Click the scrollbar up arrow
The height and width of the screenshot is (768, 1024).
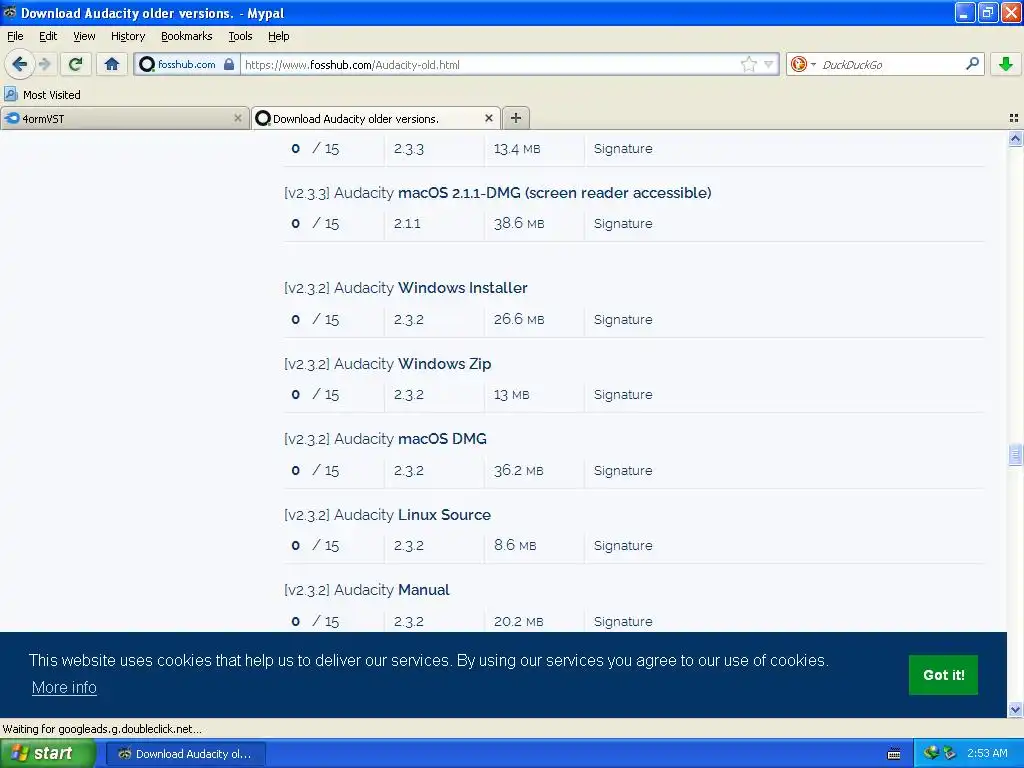click(1015, 138)
